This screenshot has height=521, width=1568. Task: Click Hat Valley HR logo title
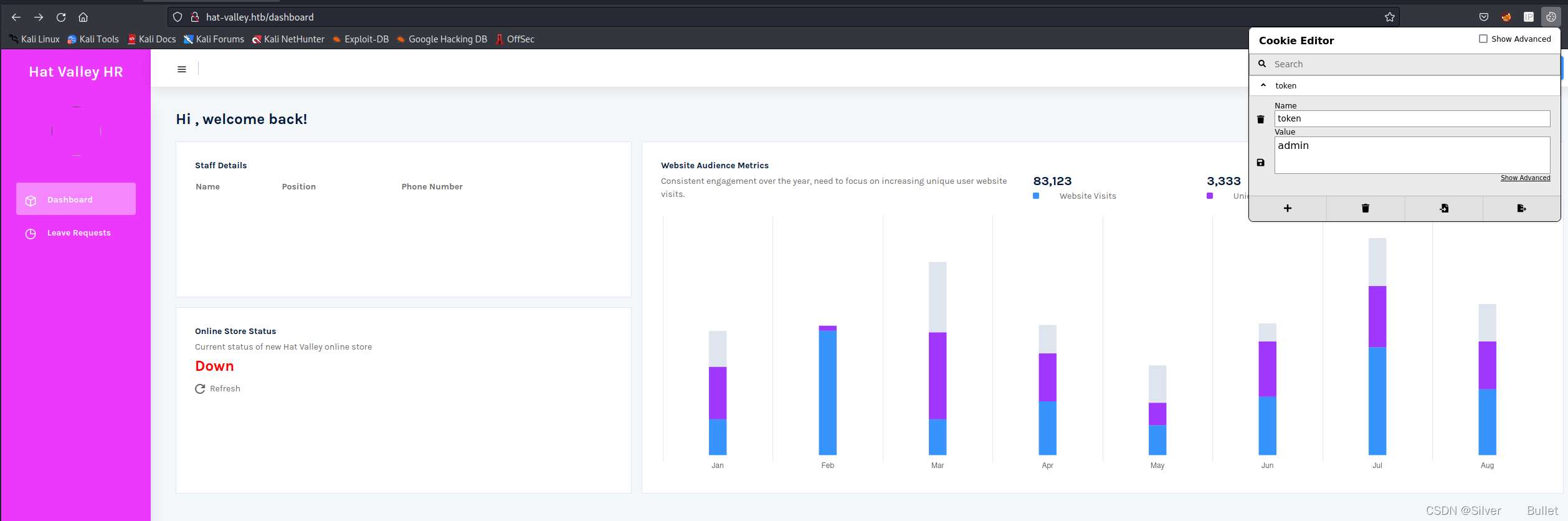click(x=76, y=72)
